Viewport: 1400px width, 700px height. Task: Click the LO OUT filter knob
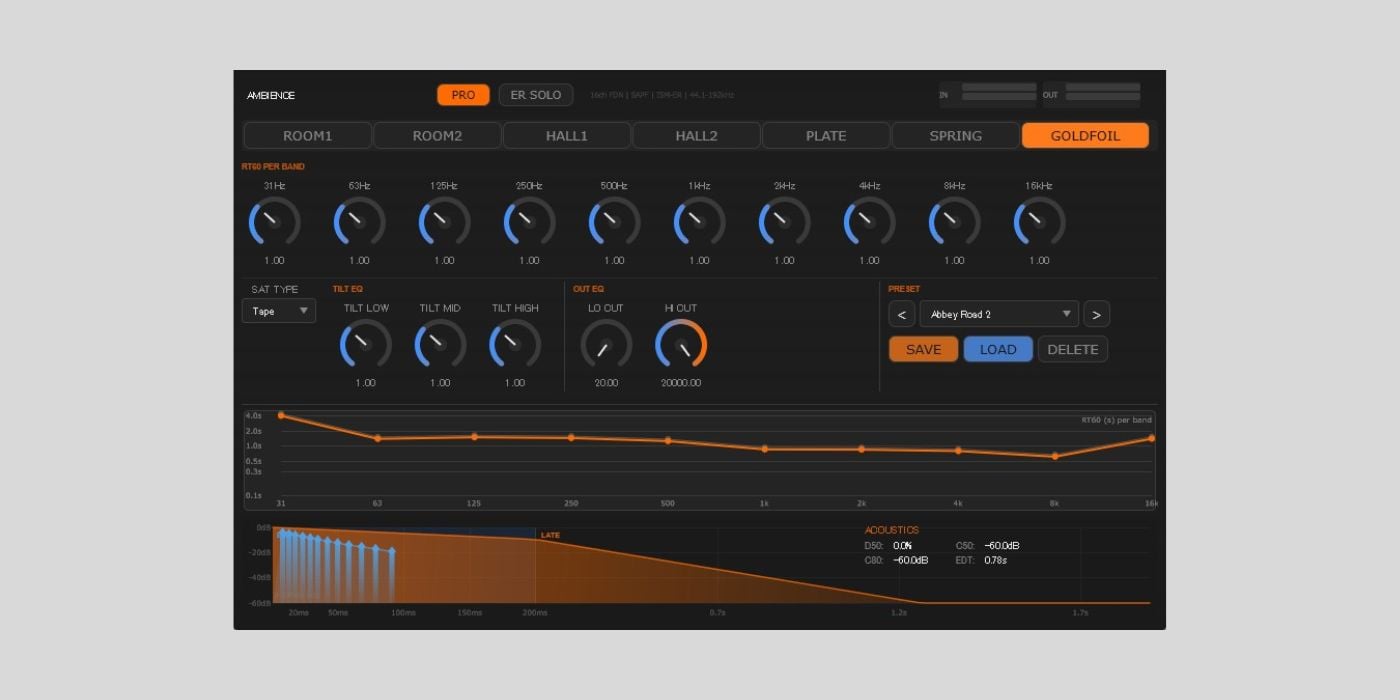pyautogui.click(x=606, y=344)
